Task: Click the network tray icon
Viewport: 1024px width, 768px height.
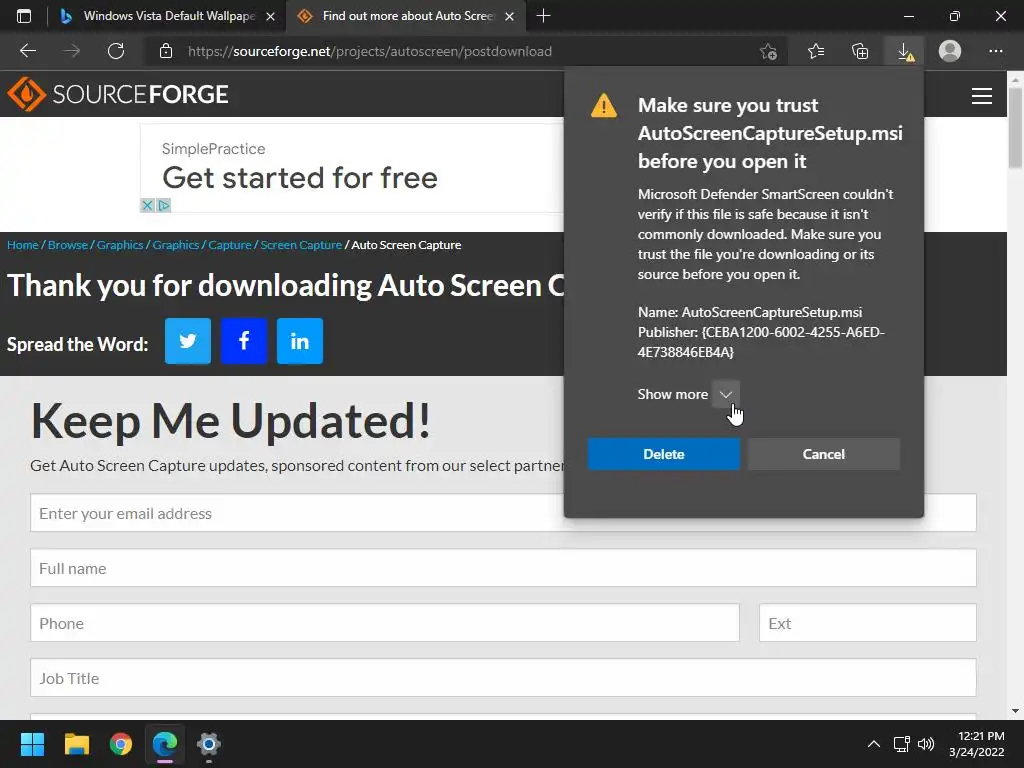Action: [902, 744]
